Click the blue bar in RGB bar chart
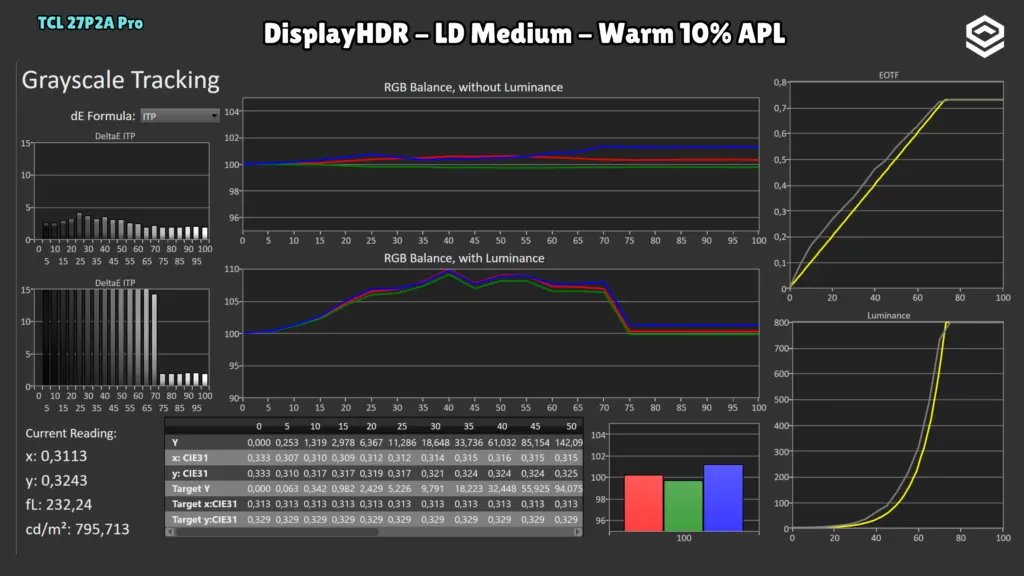Viewport: 1024px width, 576px height. (723, 498)
